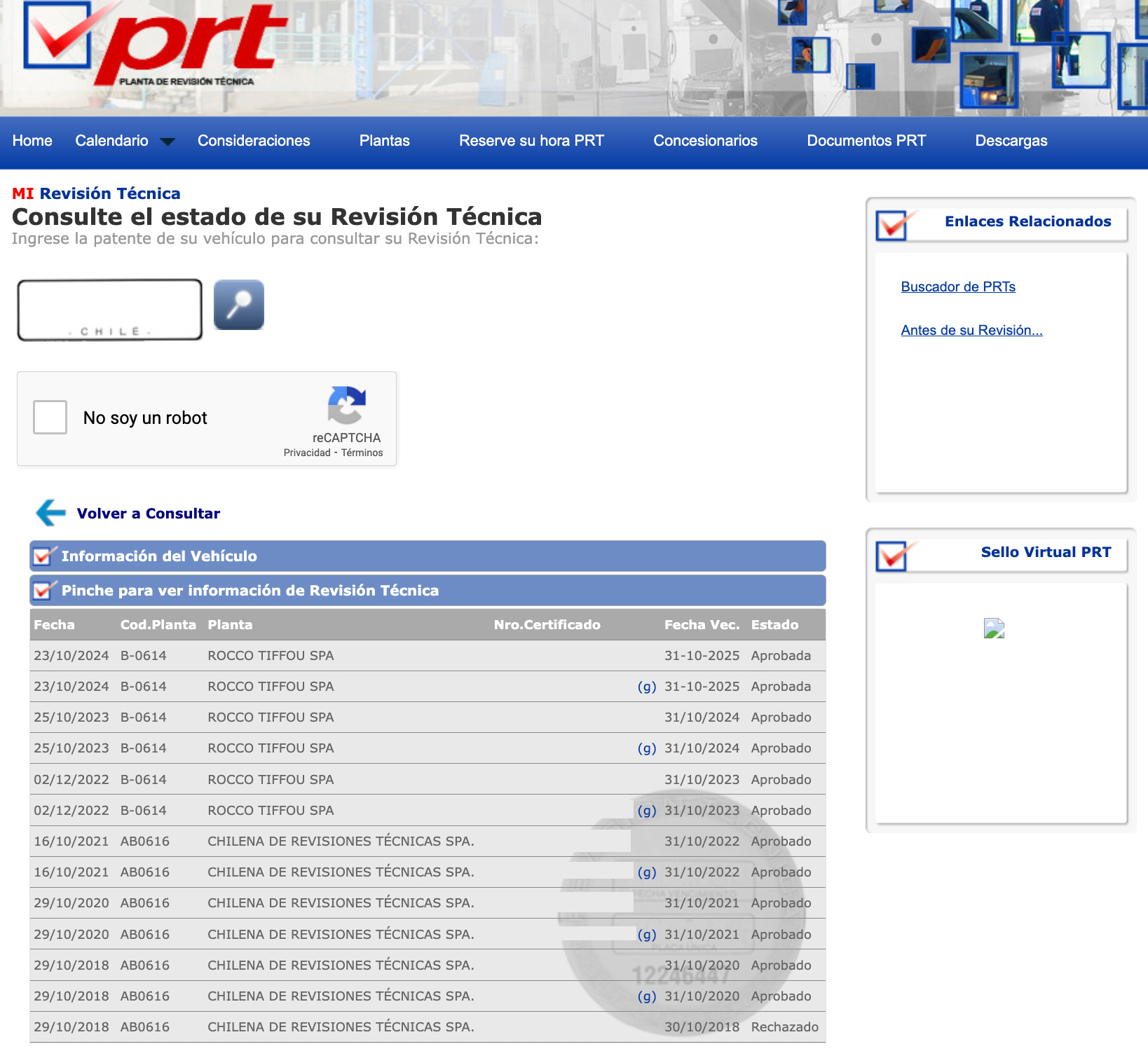1148x1051 pixels.
Task: Click the (g) link on the 31-10-2025 row
Action: (x=647, y=687)
